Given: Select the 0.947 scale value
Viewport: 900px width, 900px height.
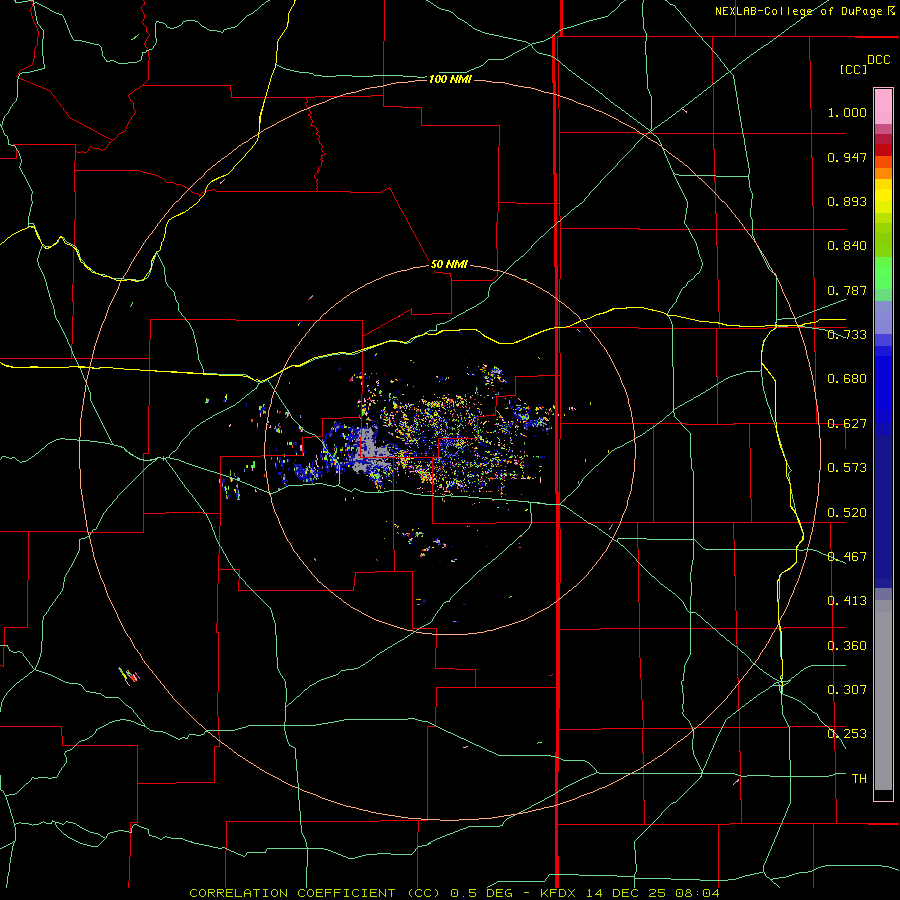Looking at the screenshot, I should point(847,157).
